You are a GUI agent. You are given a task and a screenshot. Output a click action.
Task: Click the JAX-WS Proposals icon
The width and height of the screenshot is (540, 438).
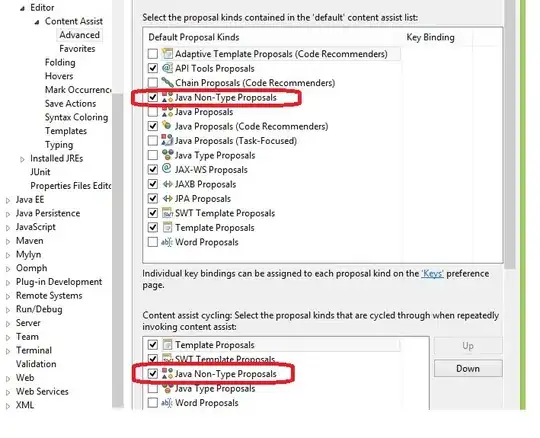(167, 169)
